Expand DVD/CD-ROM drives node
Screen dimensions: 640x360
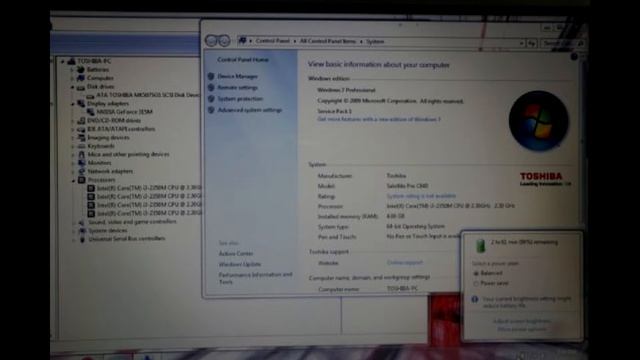tap(72, 121)
